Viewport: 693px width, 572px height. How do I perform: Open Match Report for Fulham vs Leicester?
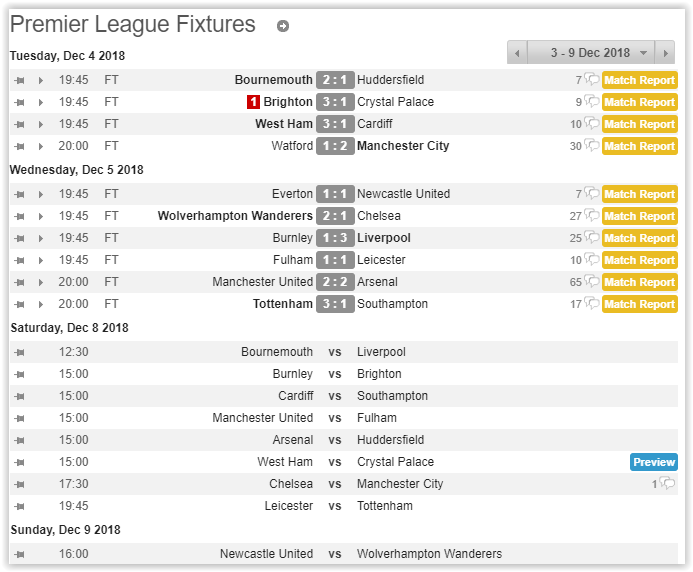pyautogui.click(x=639, y=260)
